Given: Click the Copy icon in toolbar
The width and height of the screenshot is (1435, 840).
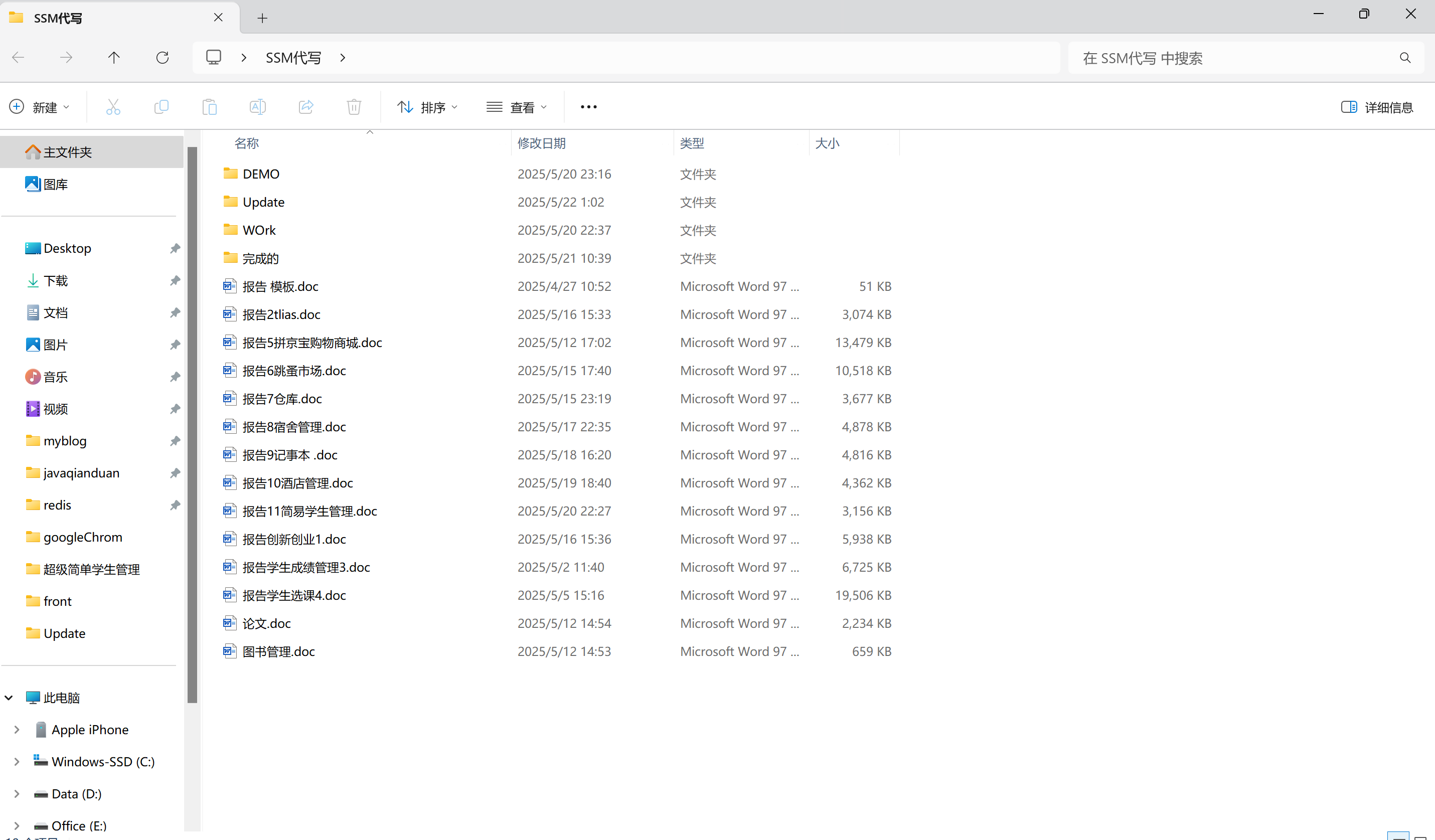Looking at the screenshot, I should 161,107.
